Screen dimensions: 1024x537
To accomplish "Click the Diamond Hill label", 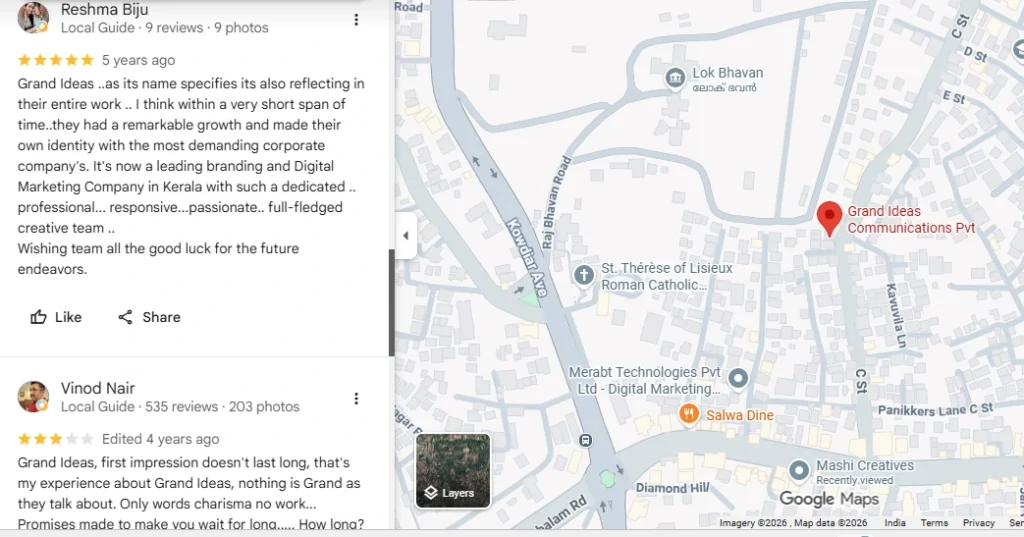I will click(x=672, y=488).
